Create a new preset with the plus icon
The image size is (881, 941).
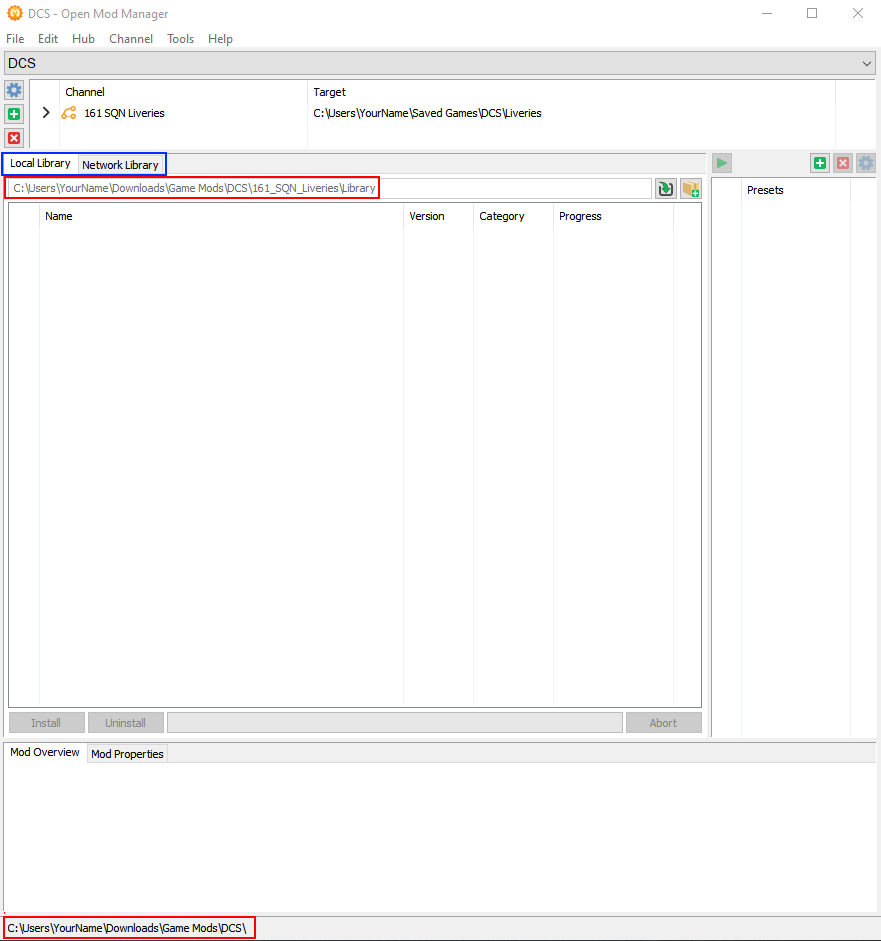[x=819, y=162]
